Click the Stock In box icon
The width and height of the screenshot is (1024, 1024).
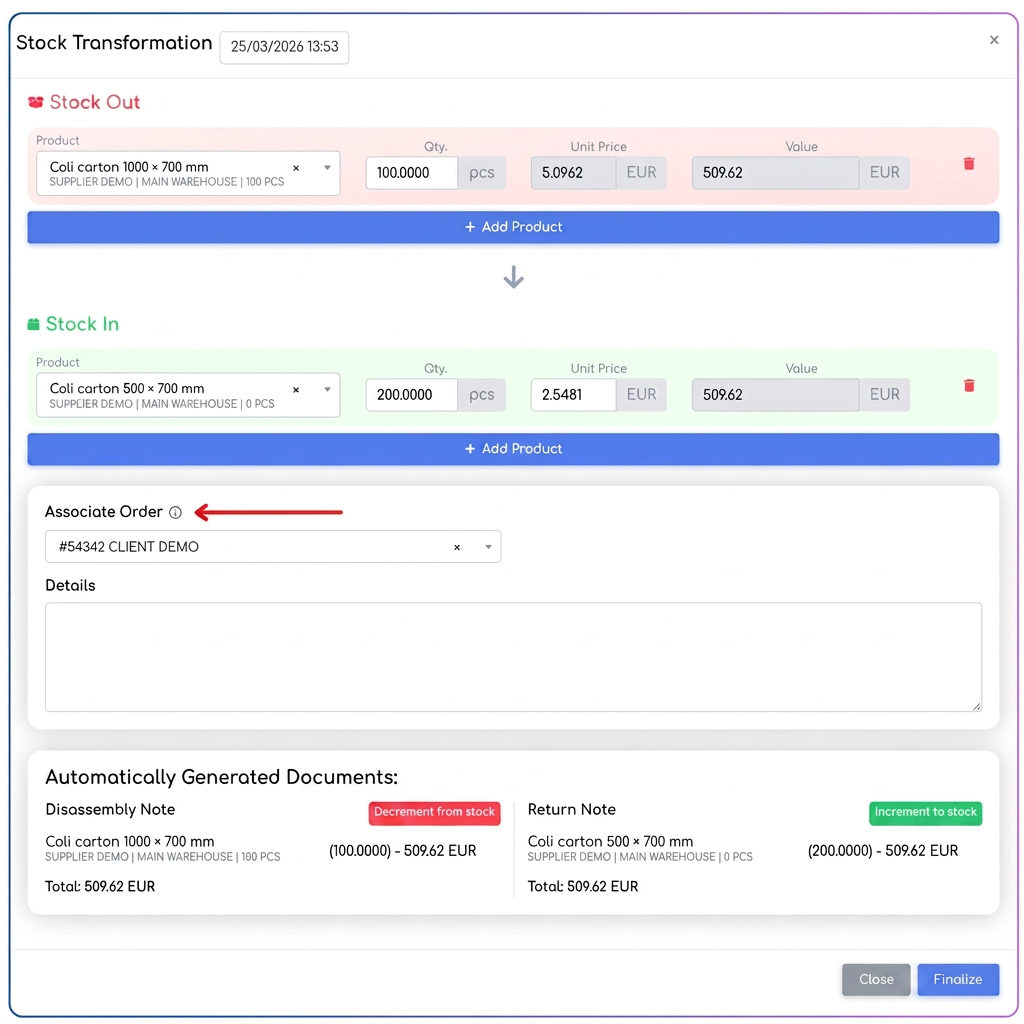coord(33,324)
